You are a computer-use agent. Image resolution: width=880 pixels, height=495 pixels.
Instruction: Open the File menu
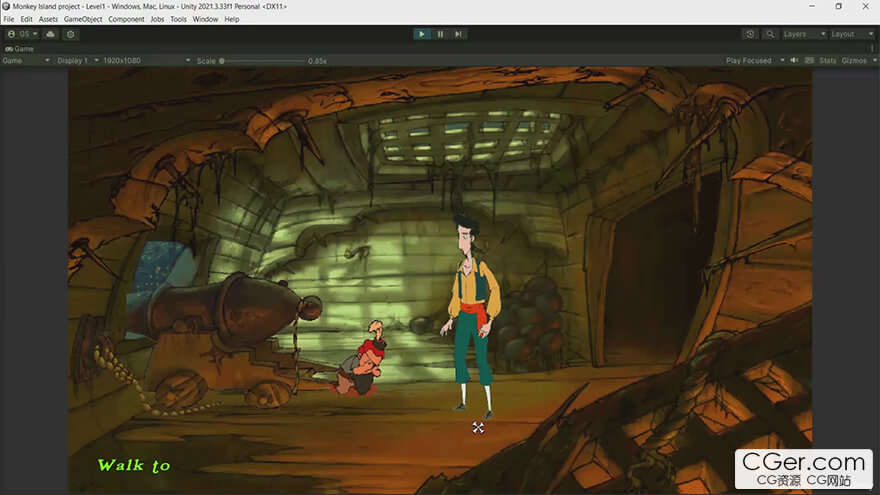[x=9, y=19]
